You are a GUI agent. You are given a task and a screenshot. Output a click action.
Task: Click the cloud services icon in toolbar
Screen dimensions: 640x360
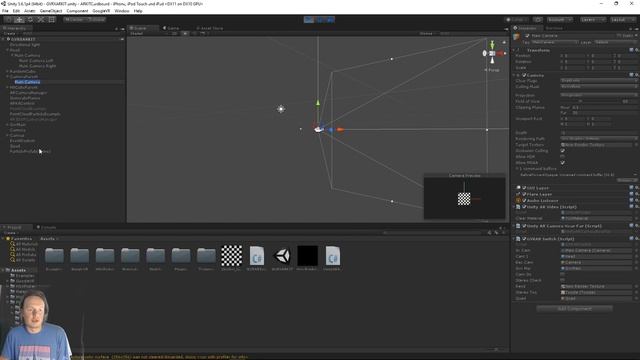point(538,20)
